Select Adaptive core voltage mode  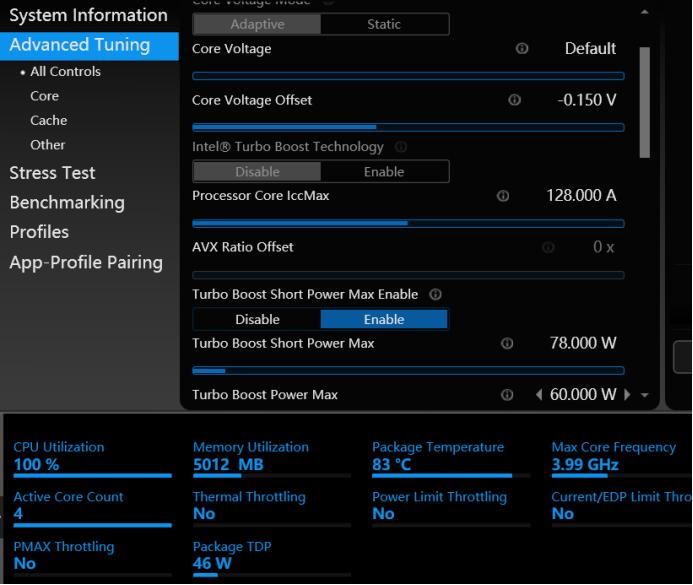[257, 24]
